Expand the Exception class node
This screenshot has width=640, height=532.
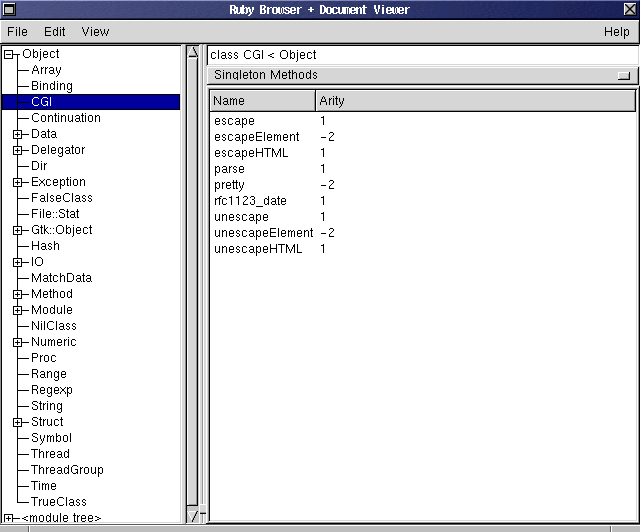(18, 182)
